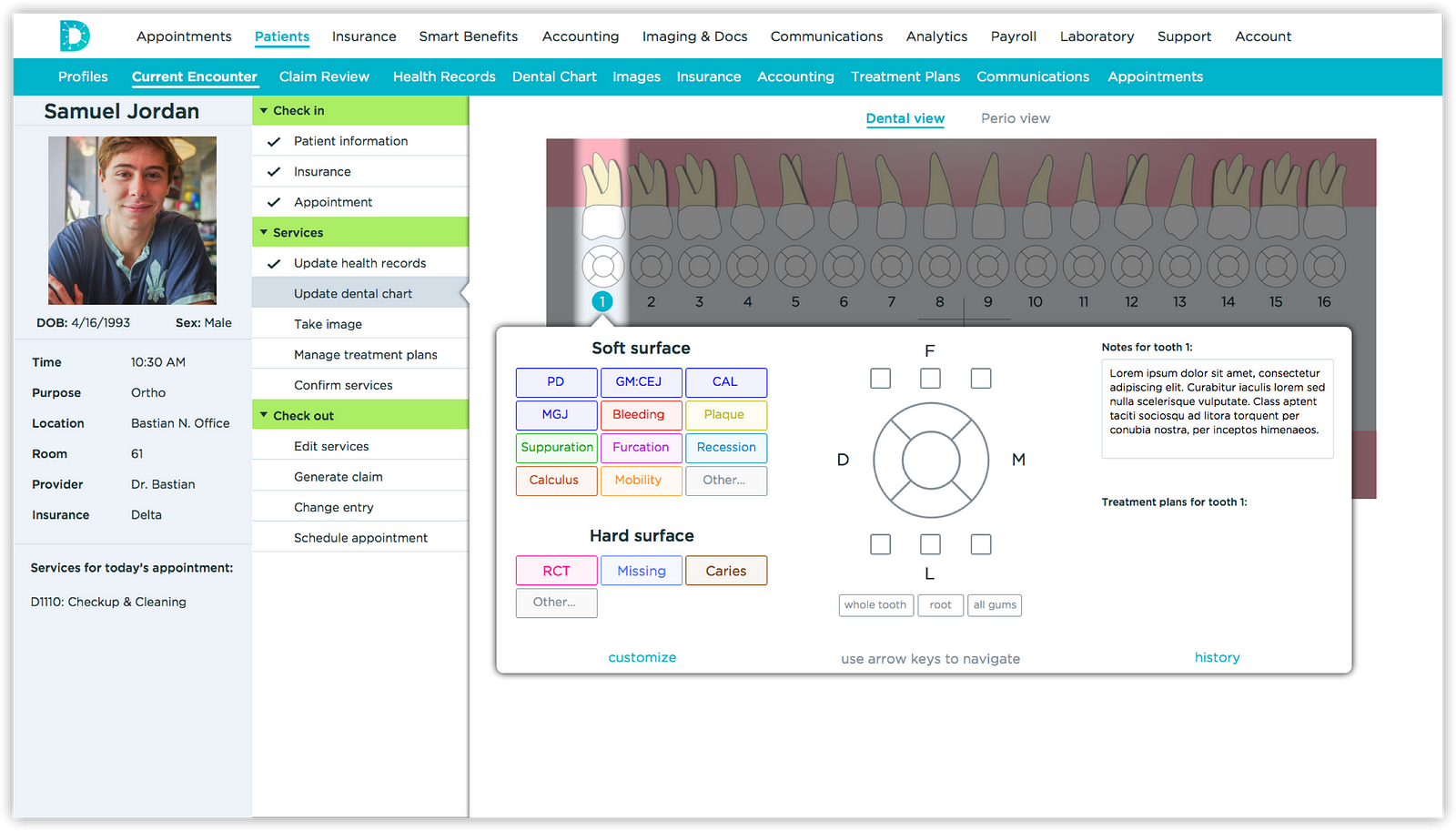This screenshot has width=1456, height=831.
Task: Click the surface circle icon above tooth number 14
Action: [x=1228, y=267]
